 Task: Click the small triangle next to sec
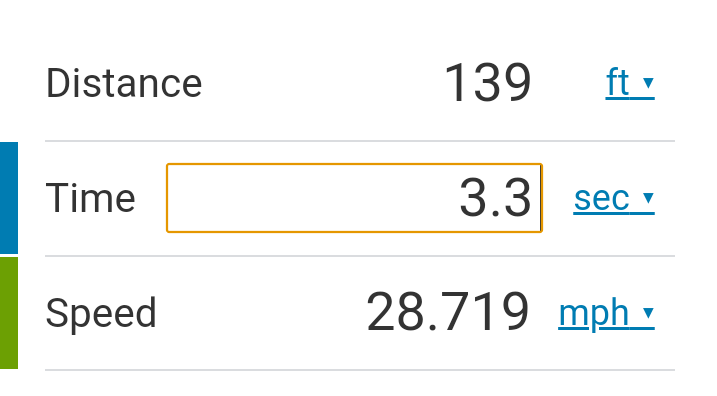click(x=648, y=198)
